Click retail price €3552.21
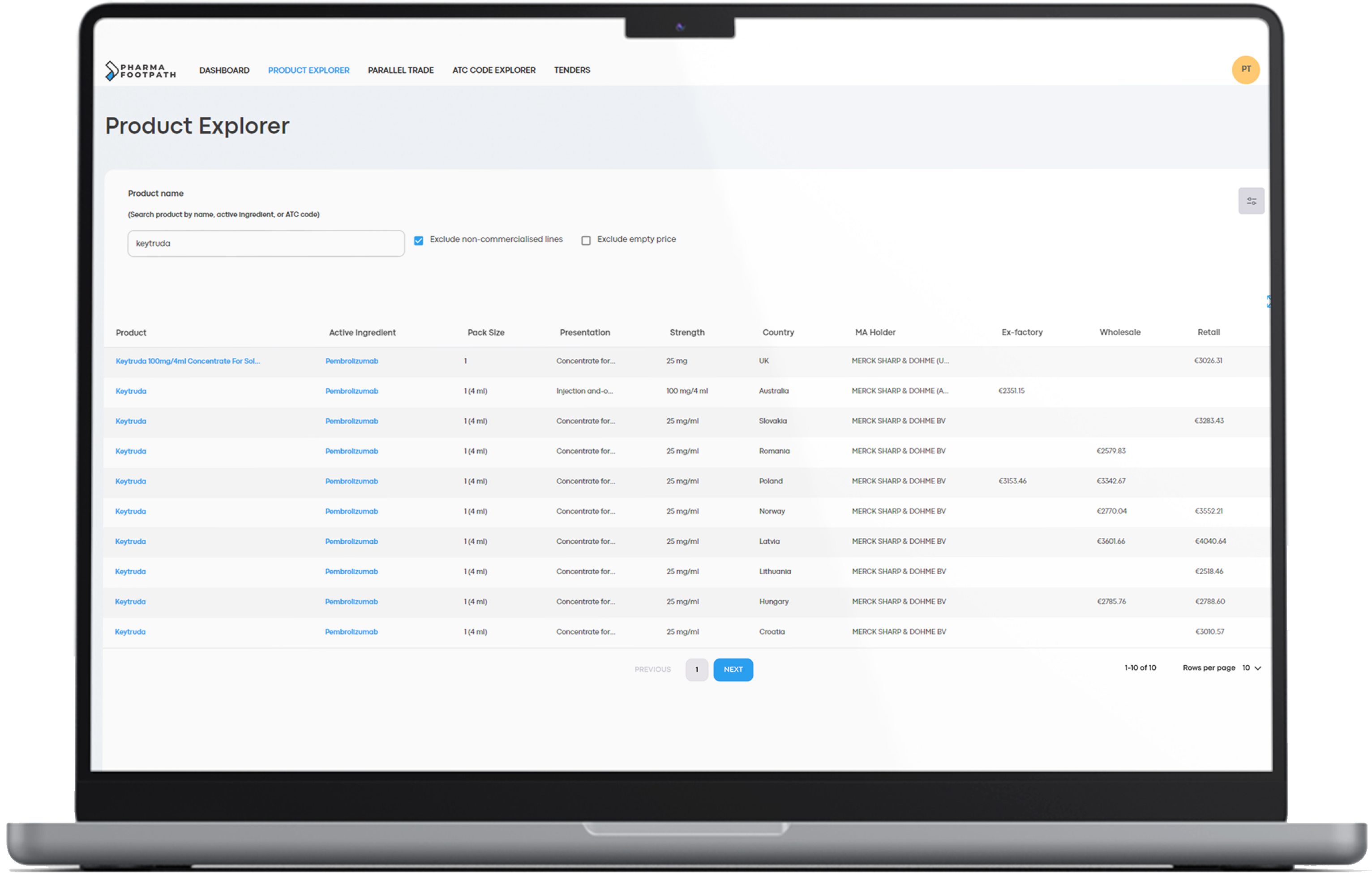This screenshot has height=873, width=1372. click(1209, 511)
